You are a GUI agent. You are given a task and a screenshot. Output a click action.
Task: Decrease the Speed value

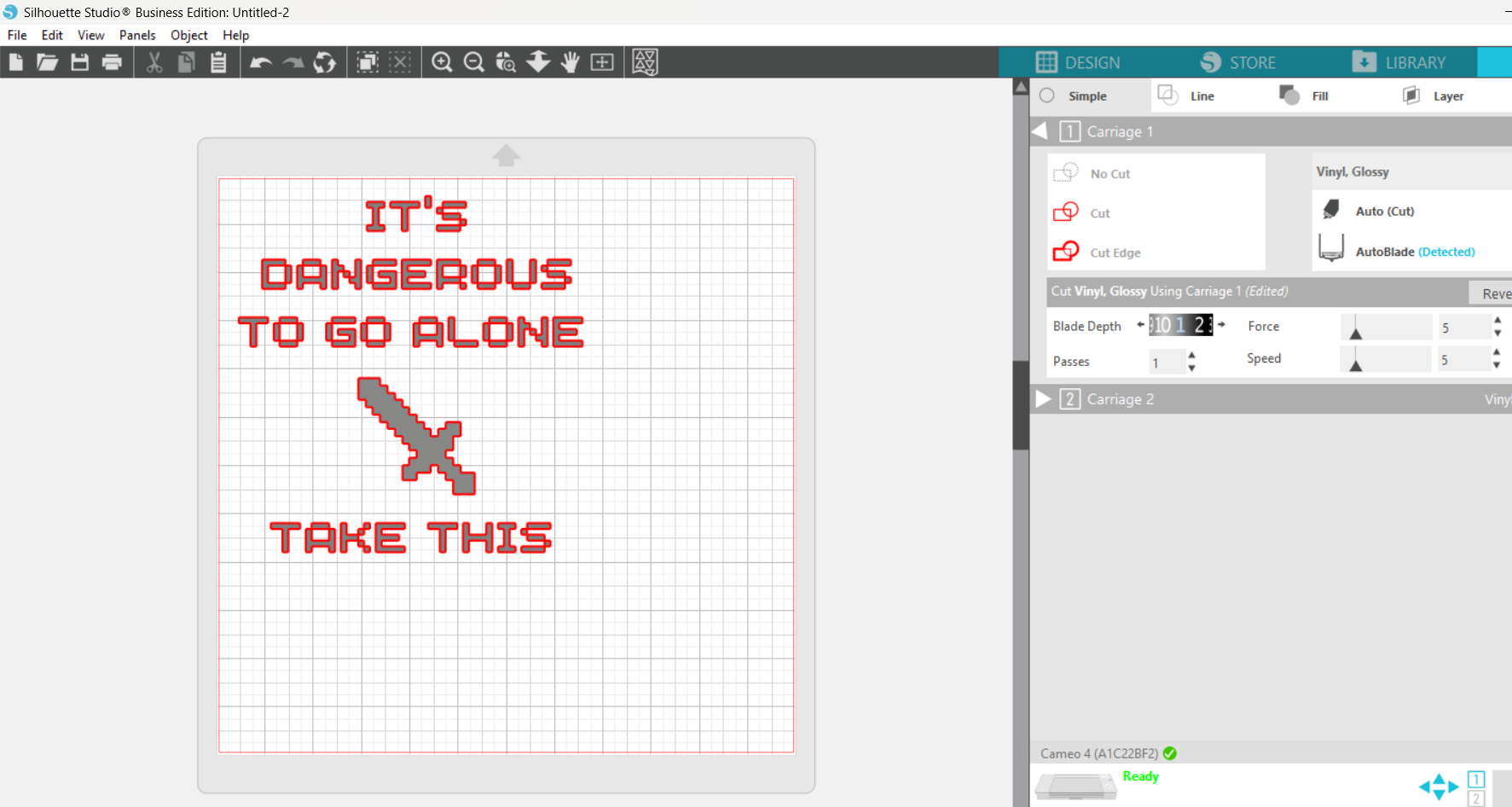click(x=1497, y=365)
